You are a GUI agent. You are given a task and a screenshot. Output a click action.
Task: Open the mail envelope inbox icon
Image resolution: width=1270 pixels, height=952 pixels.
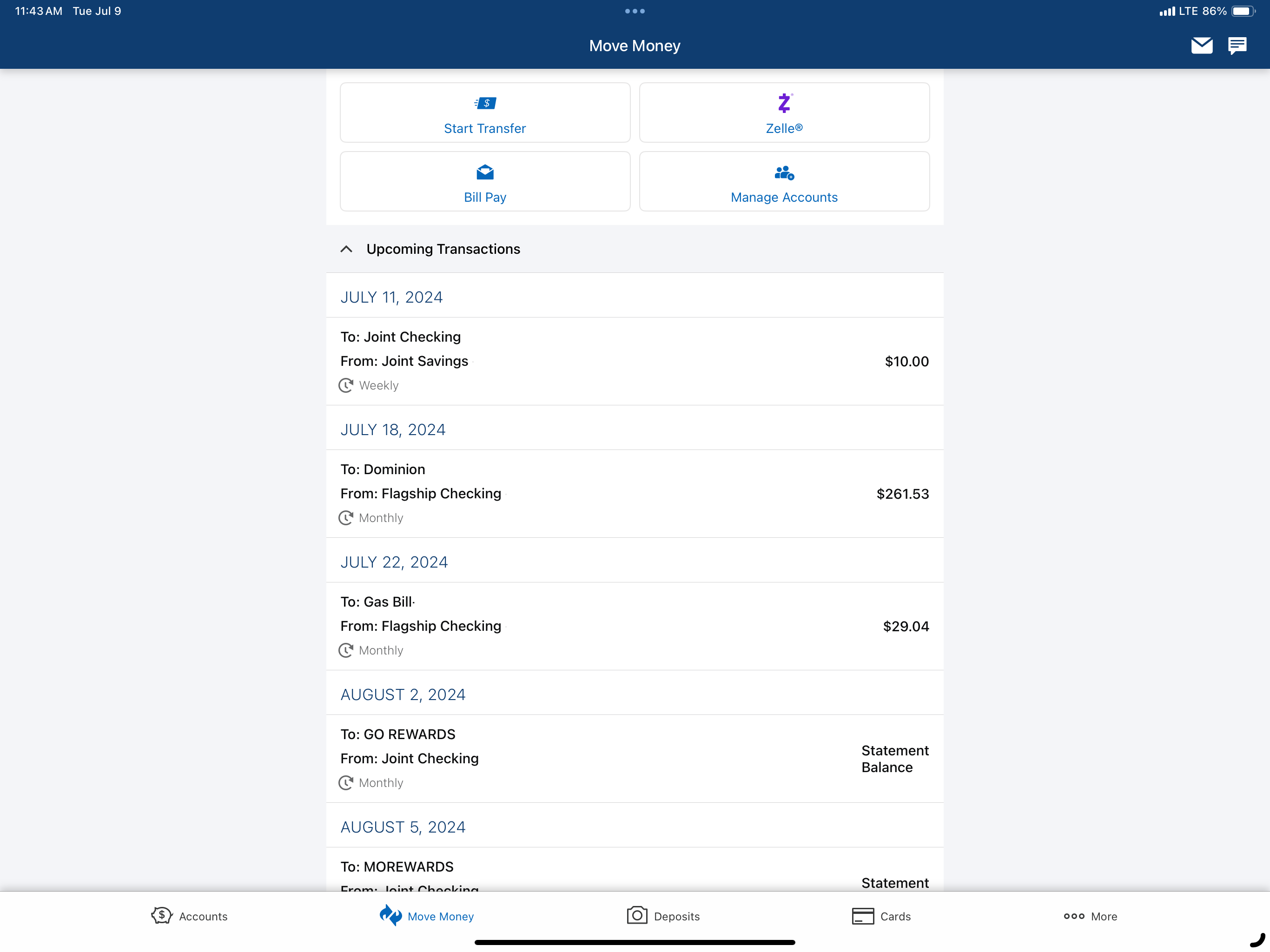(x=1202, y=46)
